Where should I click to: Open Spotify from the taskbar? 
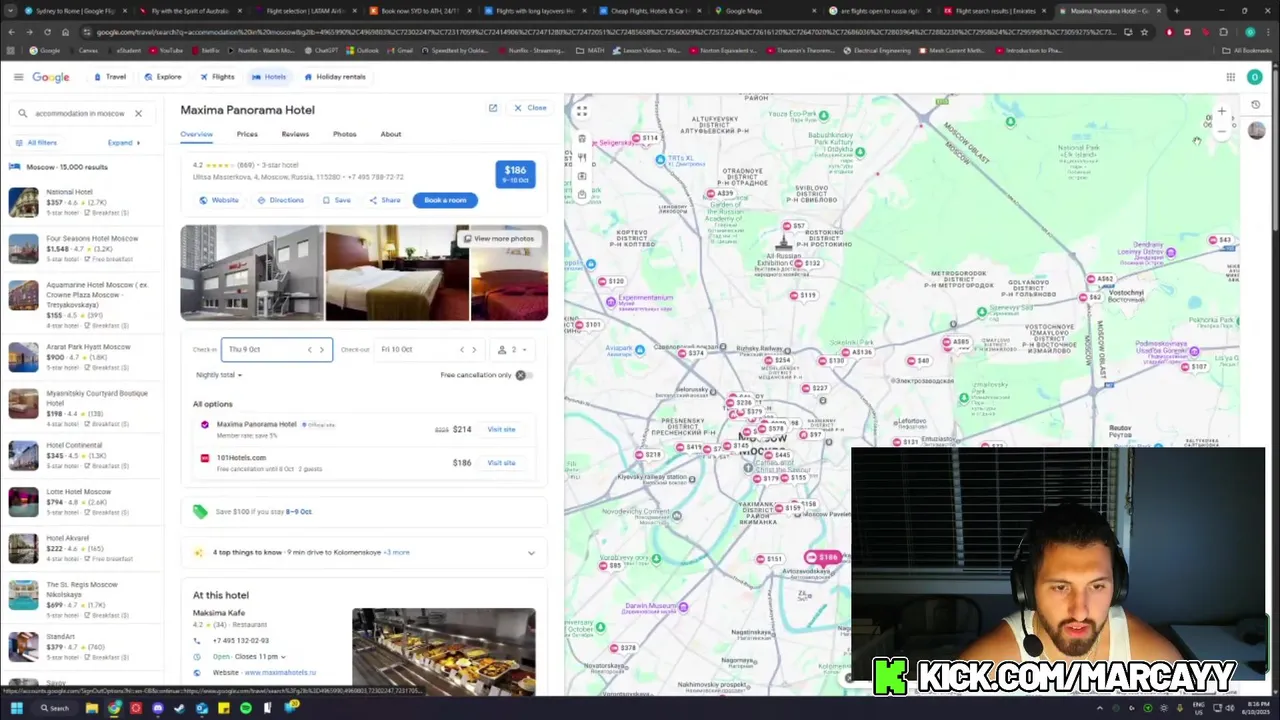[245, 708]
